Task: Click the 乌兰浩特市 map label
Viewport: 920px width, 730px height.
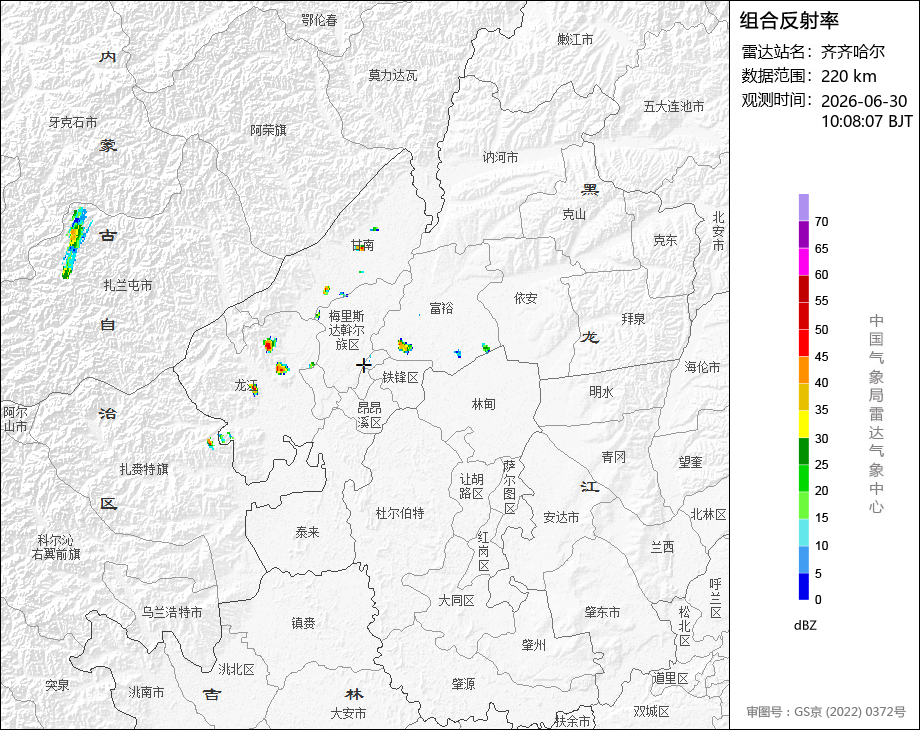Action: click(172, 612)
